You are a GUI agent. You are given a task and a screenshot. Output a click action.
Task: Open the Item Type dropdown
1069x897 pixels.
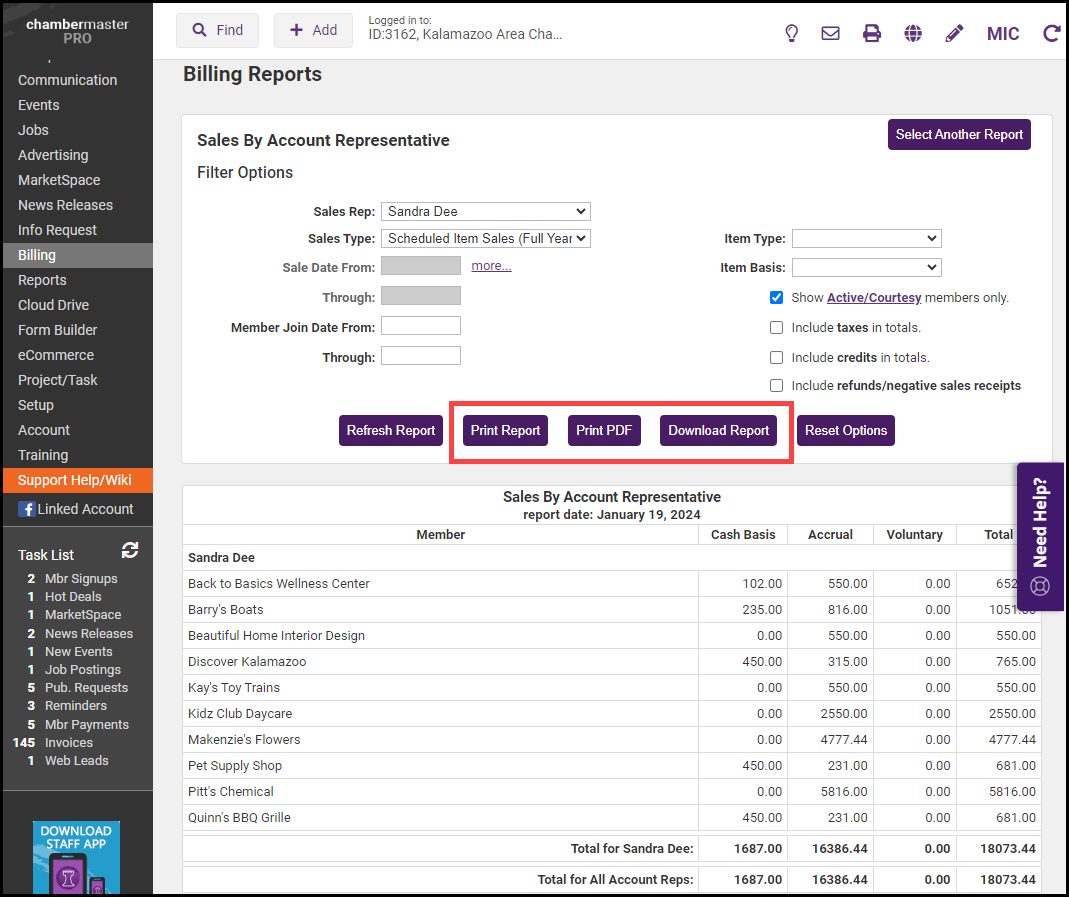866,238
